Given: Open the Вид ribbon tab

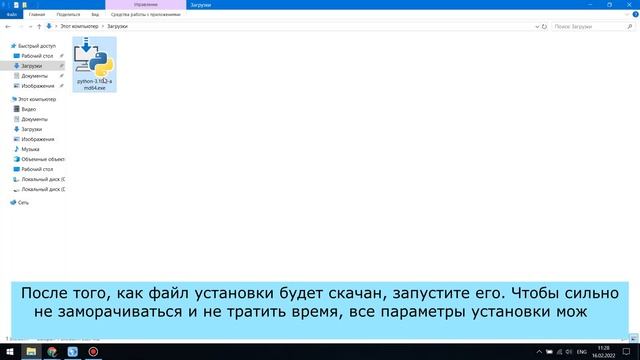Looking at the screenshot, I should tap(95, 14).
